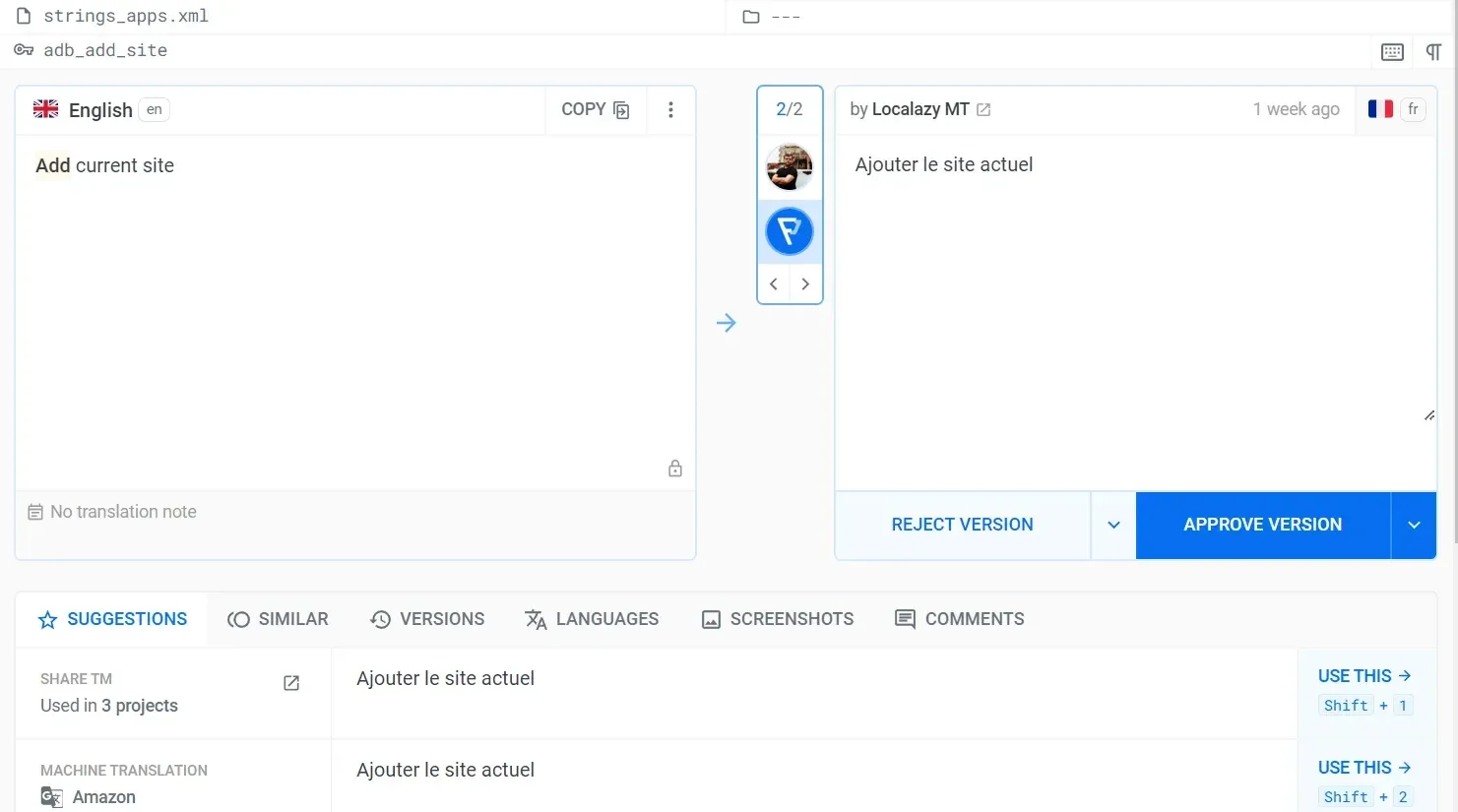Screen dimensions: 1458x812
Task: Select the user avatar translation version
Action: [790, 167]
